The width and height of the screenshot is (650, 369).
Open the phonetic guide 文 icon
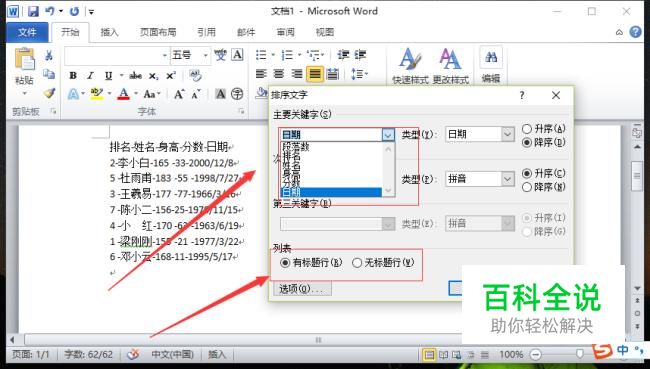point(221,55)
